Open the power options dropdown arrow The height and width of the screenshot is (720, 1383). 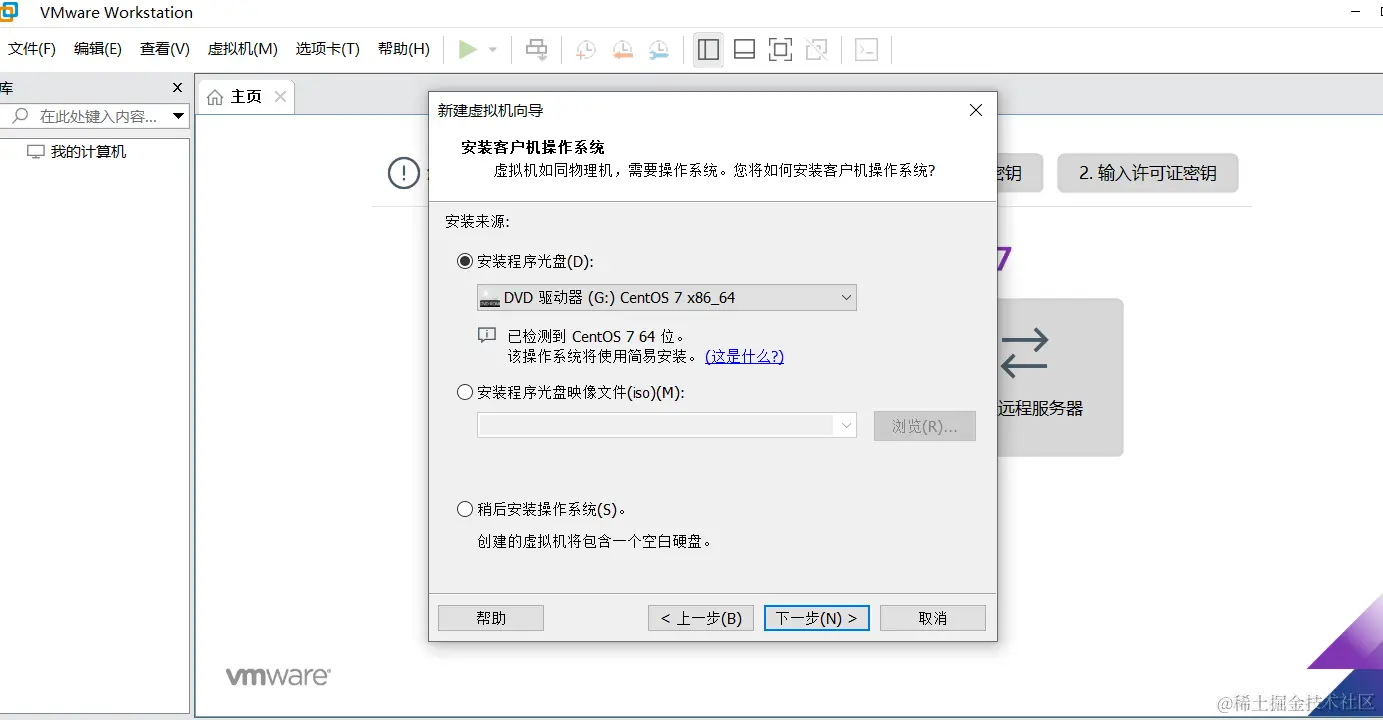[493, 49]
